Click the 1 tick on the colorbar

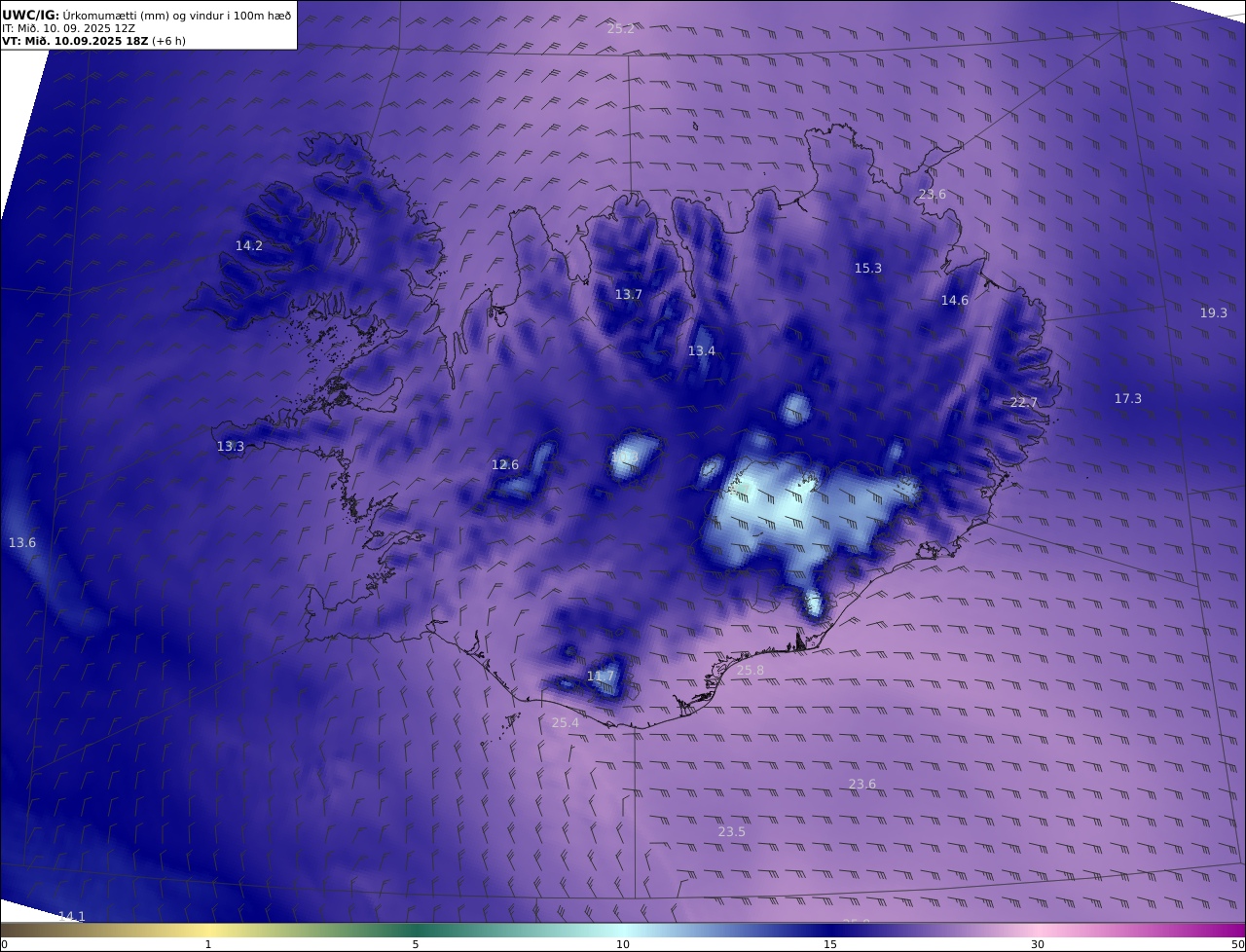[207, 944]
